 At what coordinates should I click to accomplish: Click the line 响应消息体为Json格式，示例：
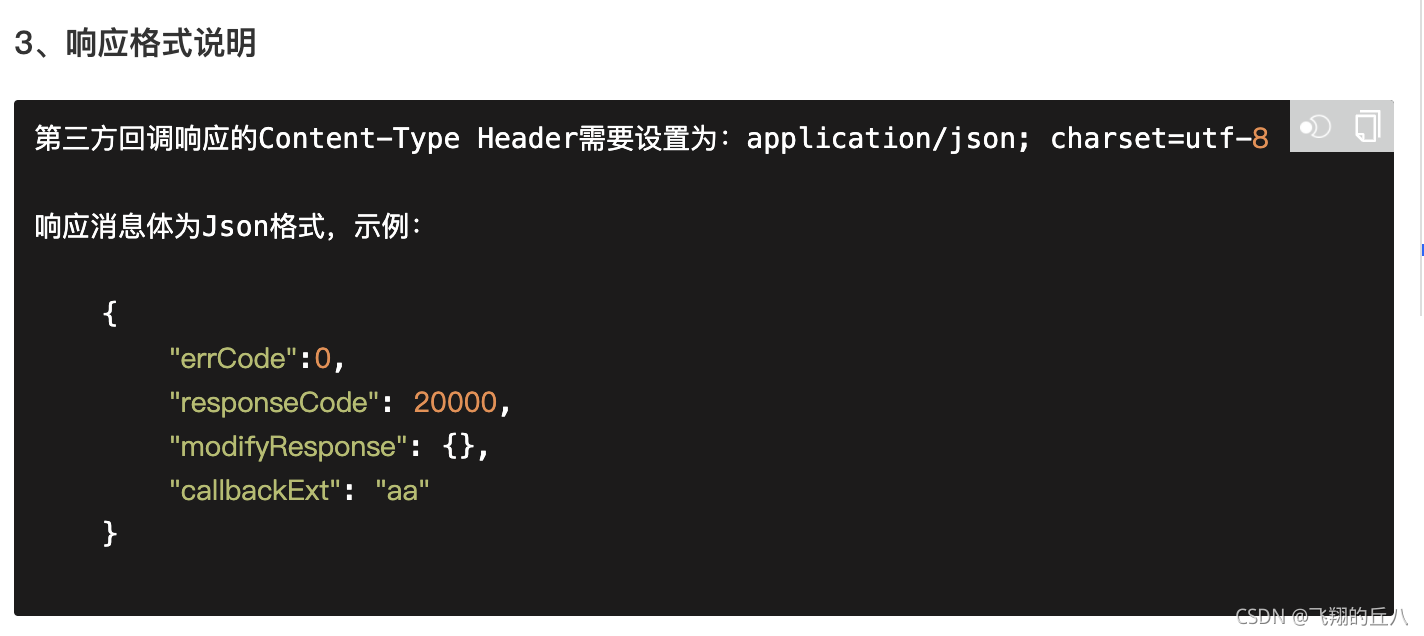[x=229, y=227]
